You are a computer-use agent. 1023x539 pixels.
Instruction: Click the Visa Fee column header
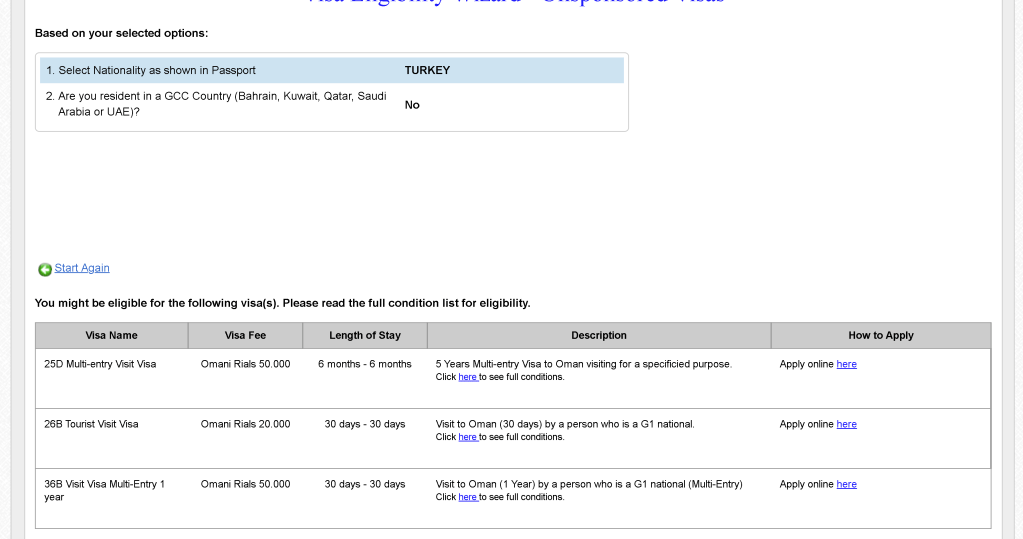(245, 335)
